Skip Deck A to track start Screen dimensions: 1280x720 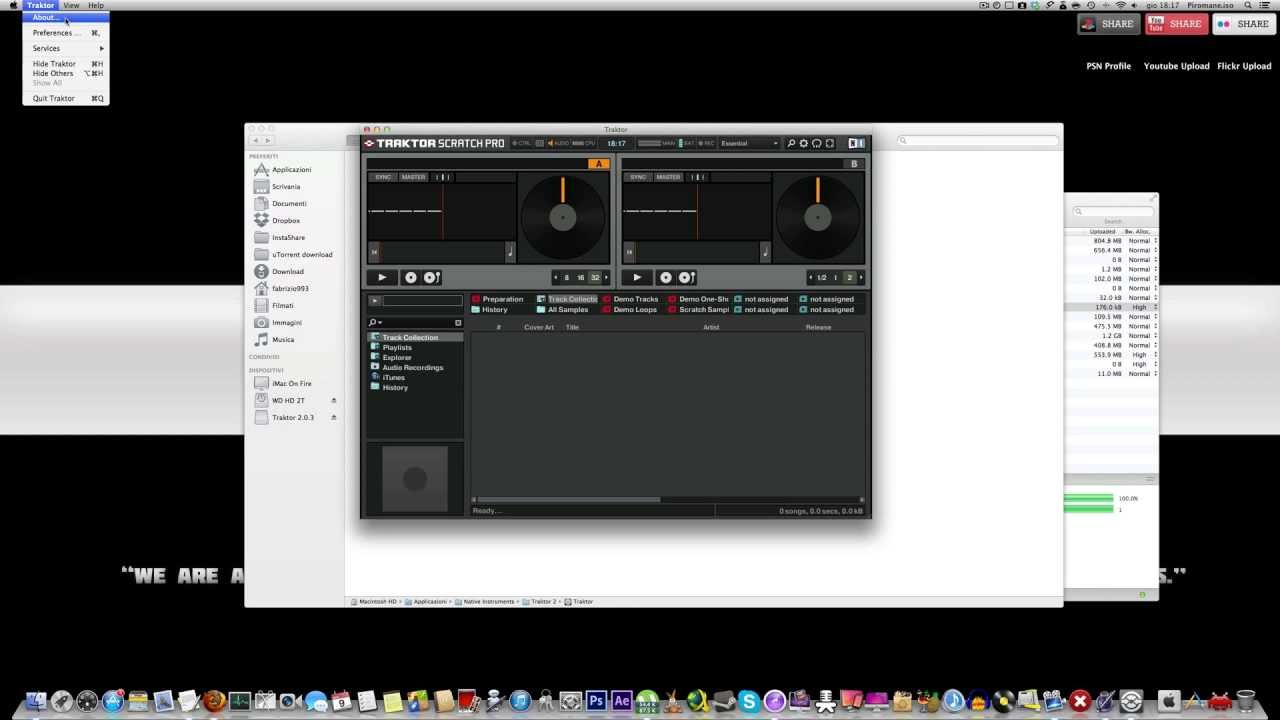(374, 252)
